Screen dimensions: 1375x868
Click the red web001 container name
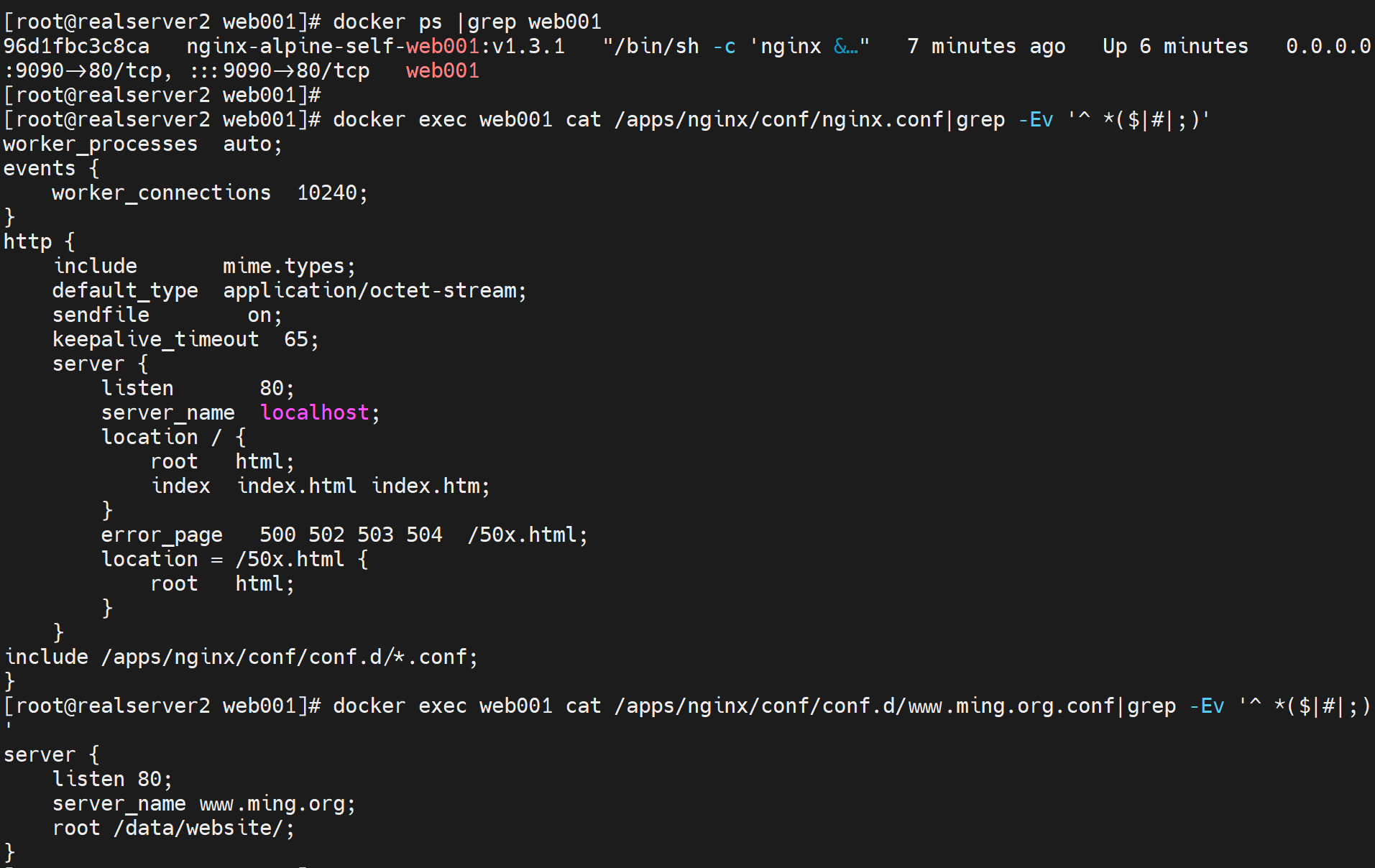(x=442, y=71)
